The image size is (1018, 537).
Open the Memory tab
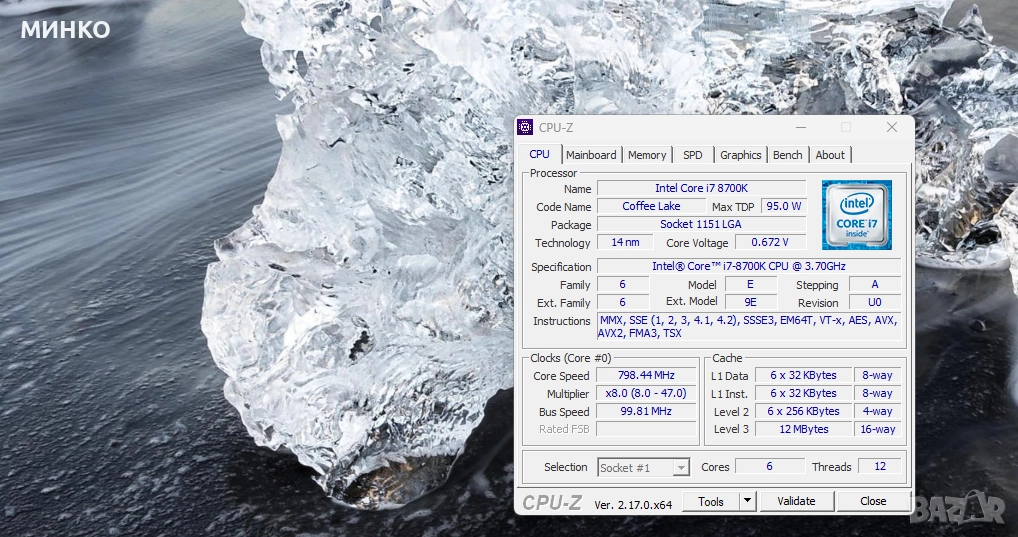point(647,155)
